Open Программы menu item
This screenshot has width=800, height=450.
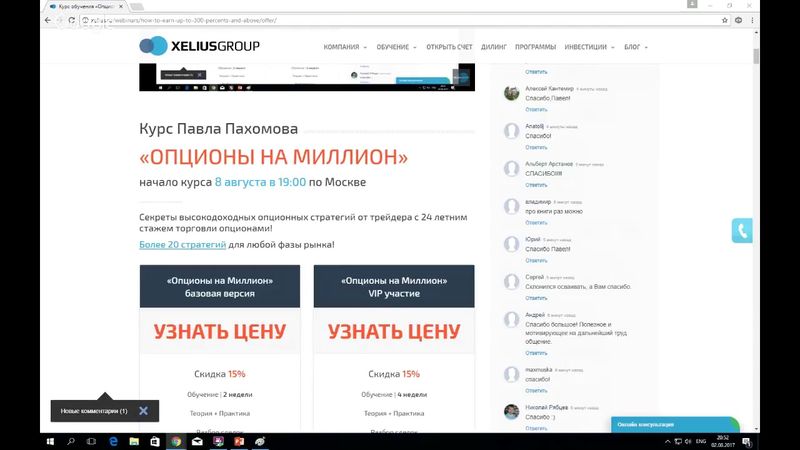tap(535, 47)
